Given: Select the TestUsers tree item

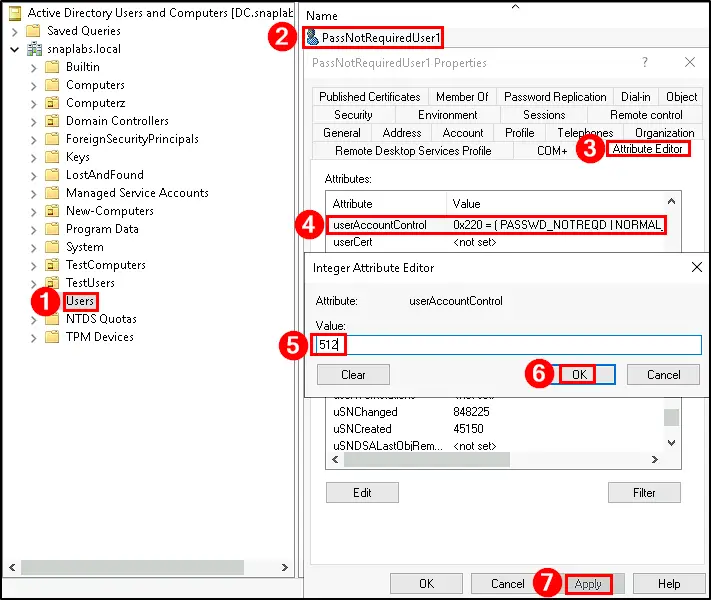Looking at the screenshot, I should (90, 283).
